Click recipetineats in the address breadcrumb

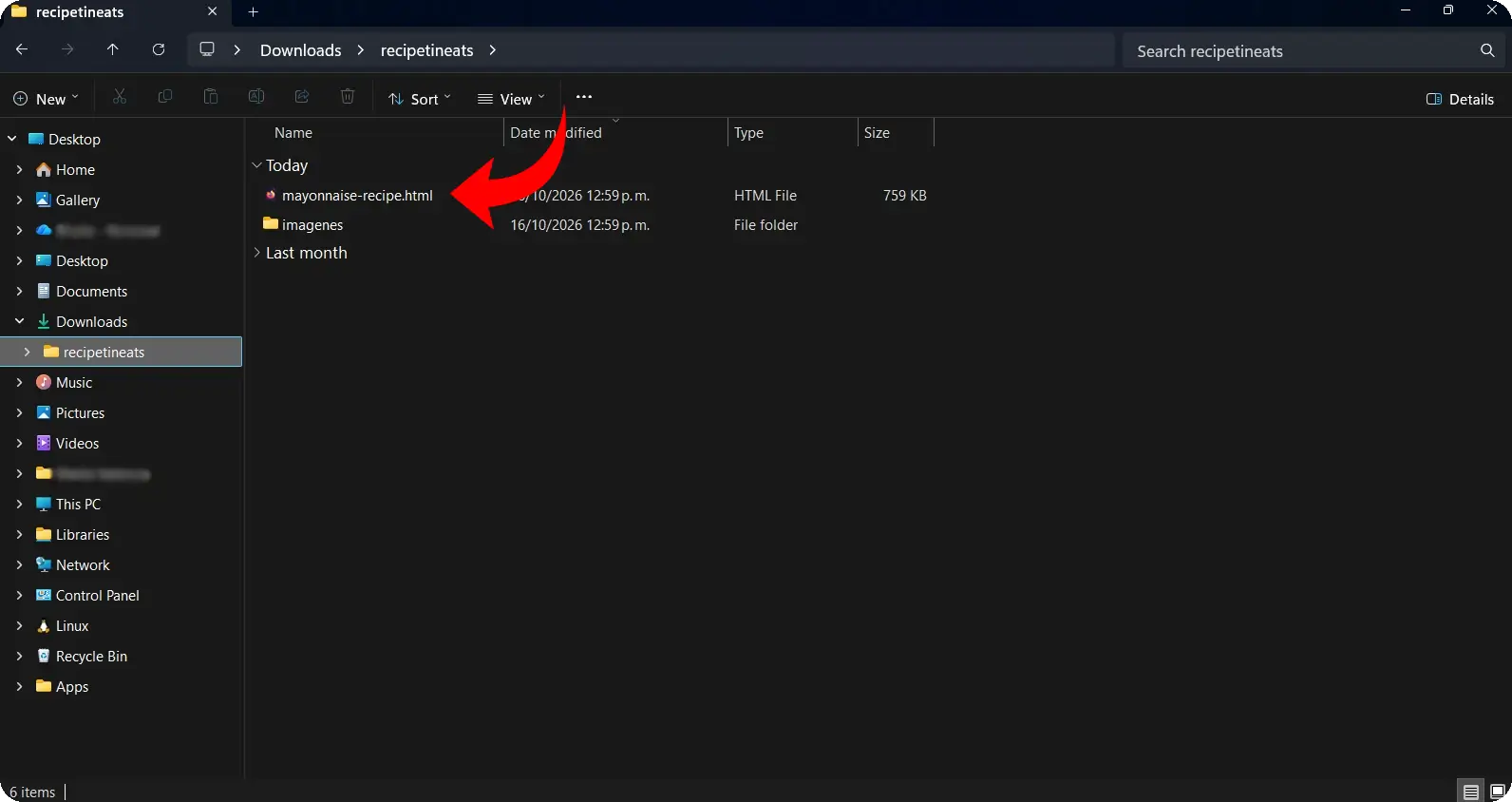pos(426,50)
